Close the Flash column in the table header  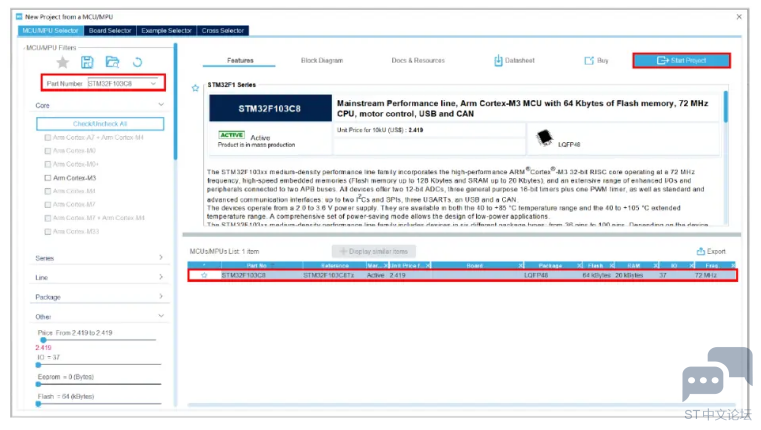tap(612, 265)
